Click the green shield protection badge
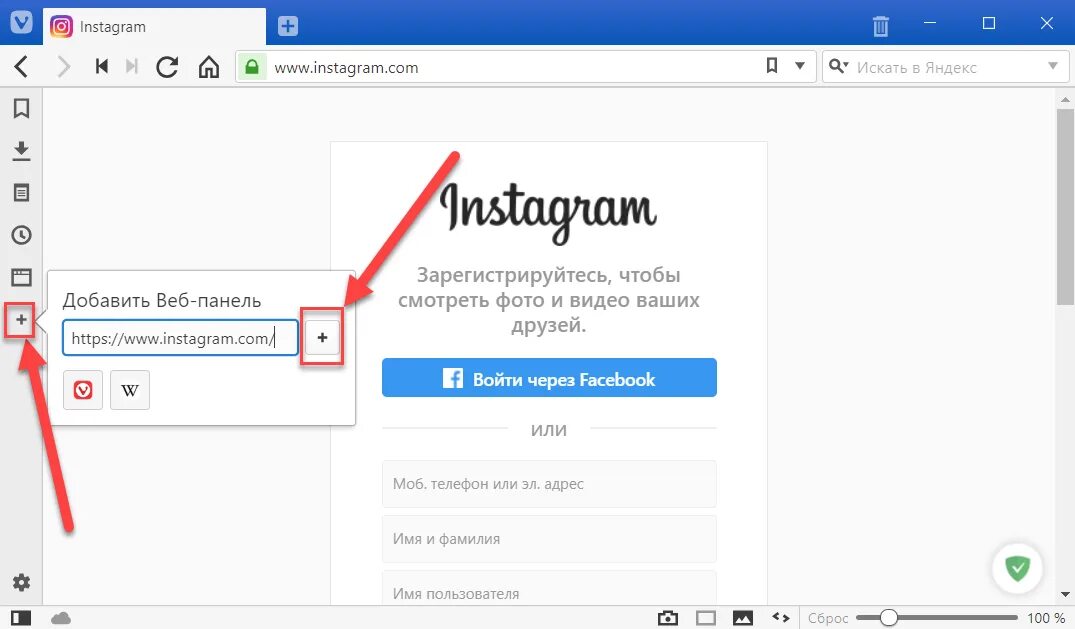This screenshot has width=1075, height=629. click(1017, 568)
